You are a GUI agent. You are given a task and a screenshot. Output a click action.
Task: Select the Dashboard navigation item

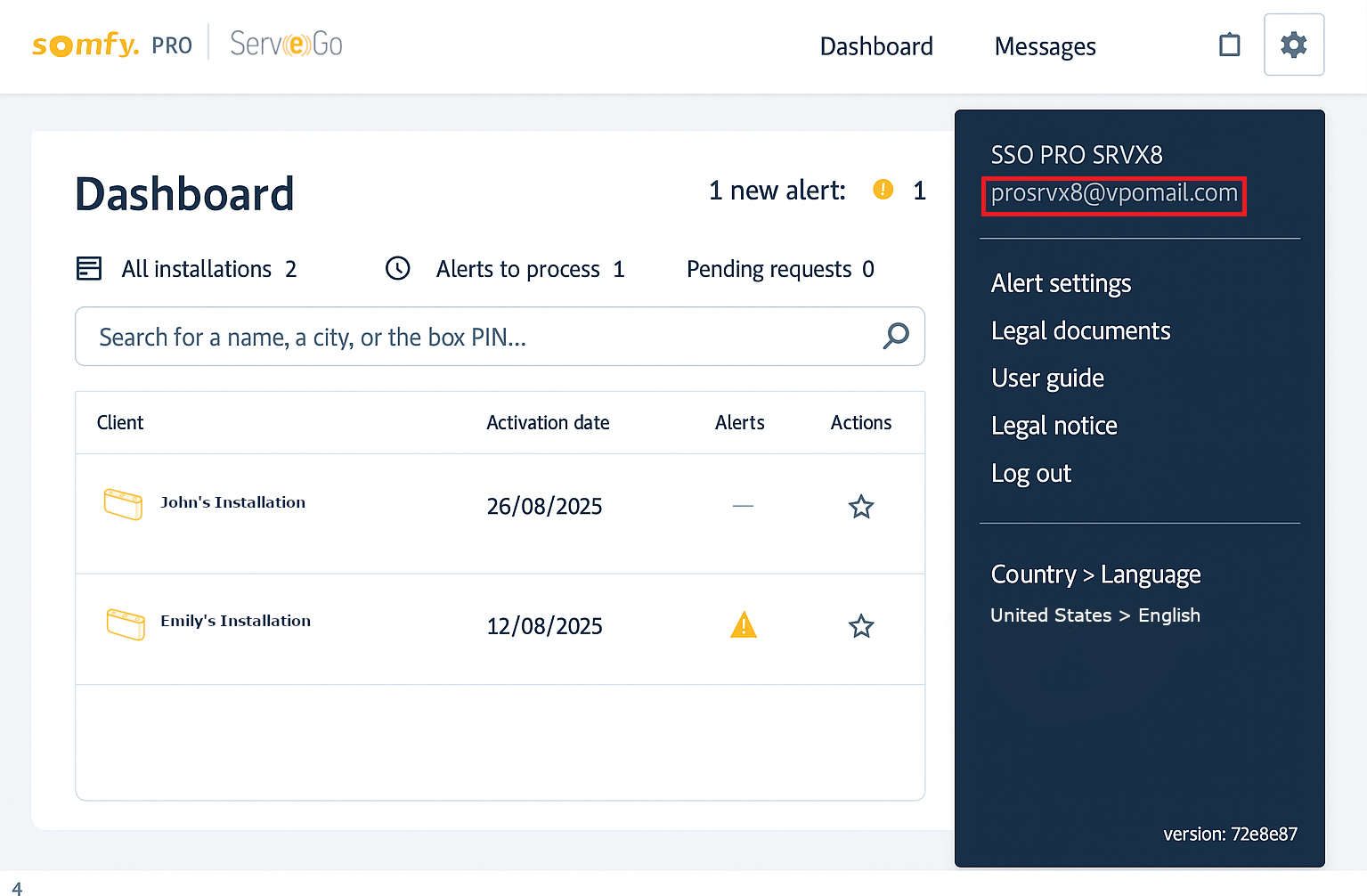[x=875, y=46]
